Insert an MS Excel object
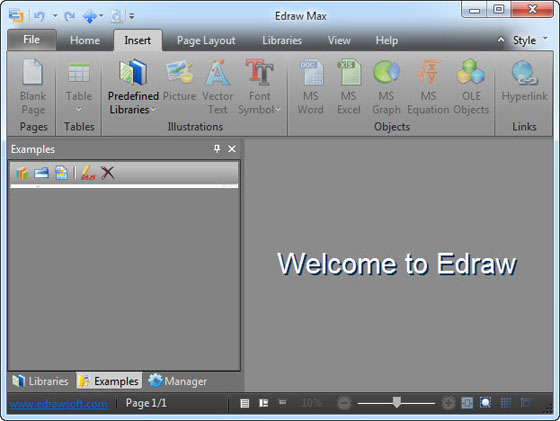 [349, 87]
